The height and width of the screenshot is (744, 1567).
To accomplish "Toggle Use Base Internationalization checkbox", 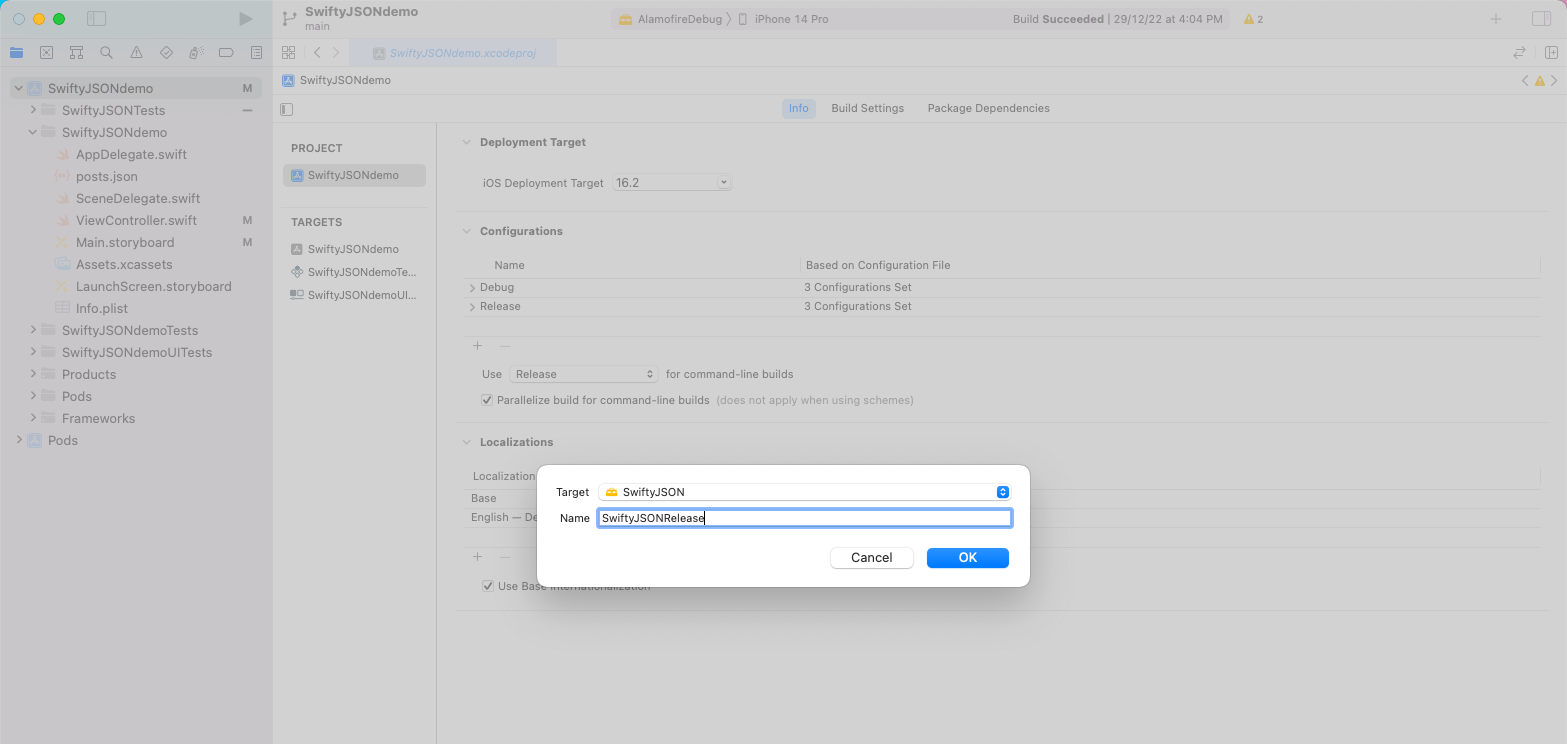I will click(x=488, y=586).
